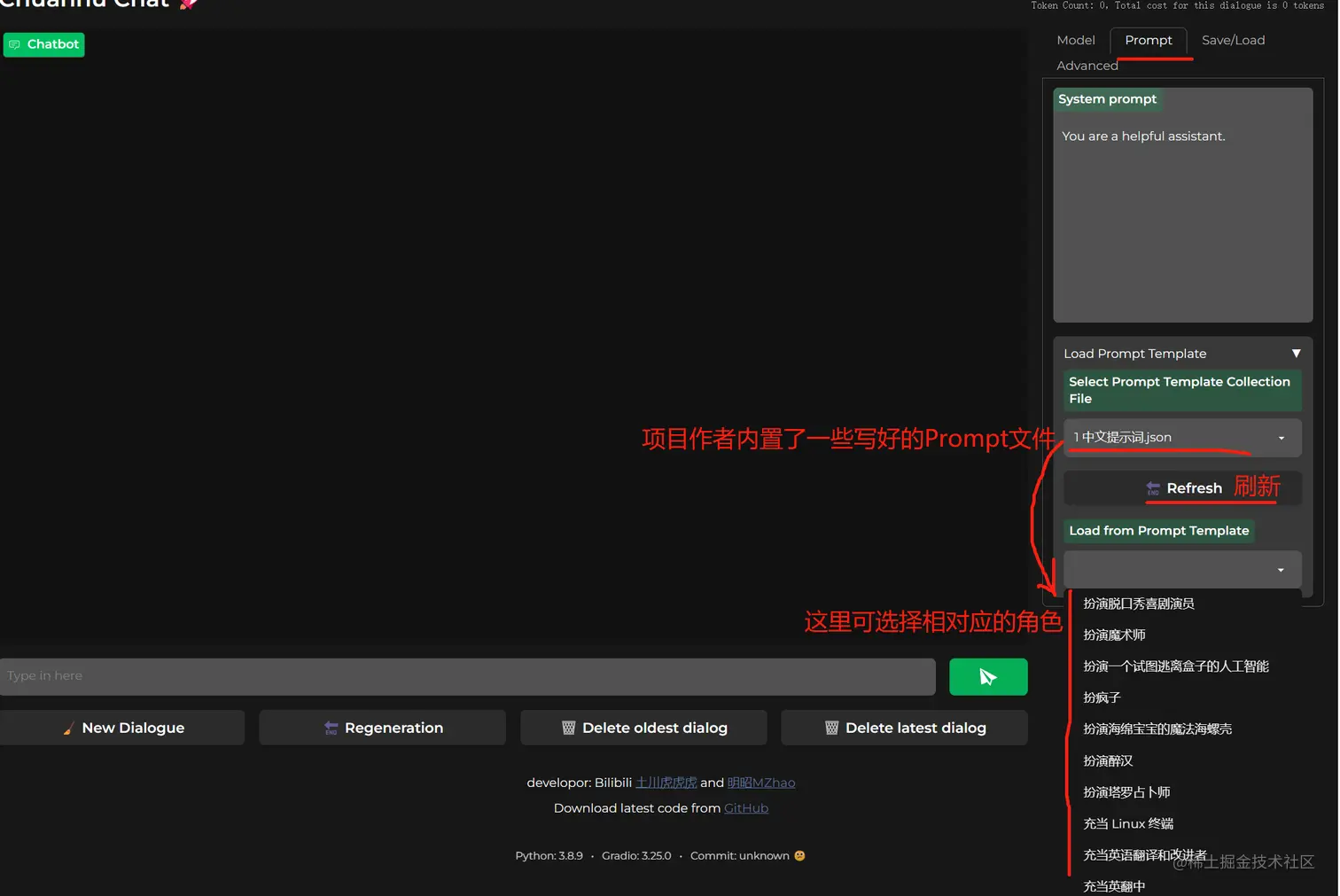This screenshot has height=896, width=1340.
Task: Click the Load from Prompt Template label
Action: click(x=1159, y=531)
